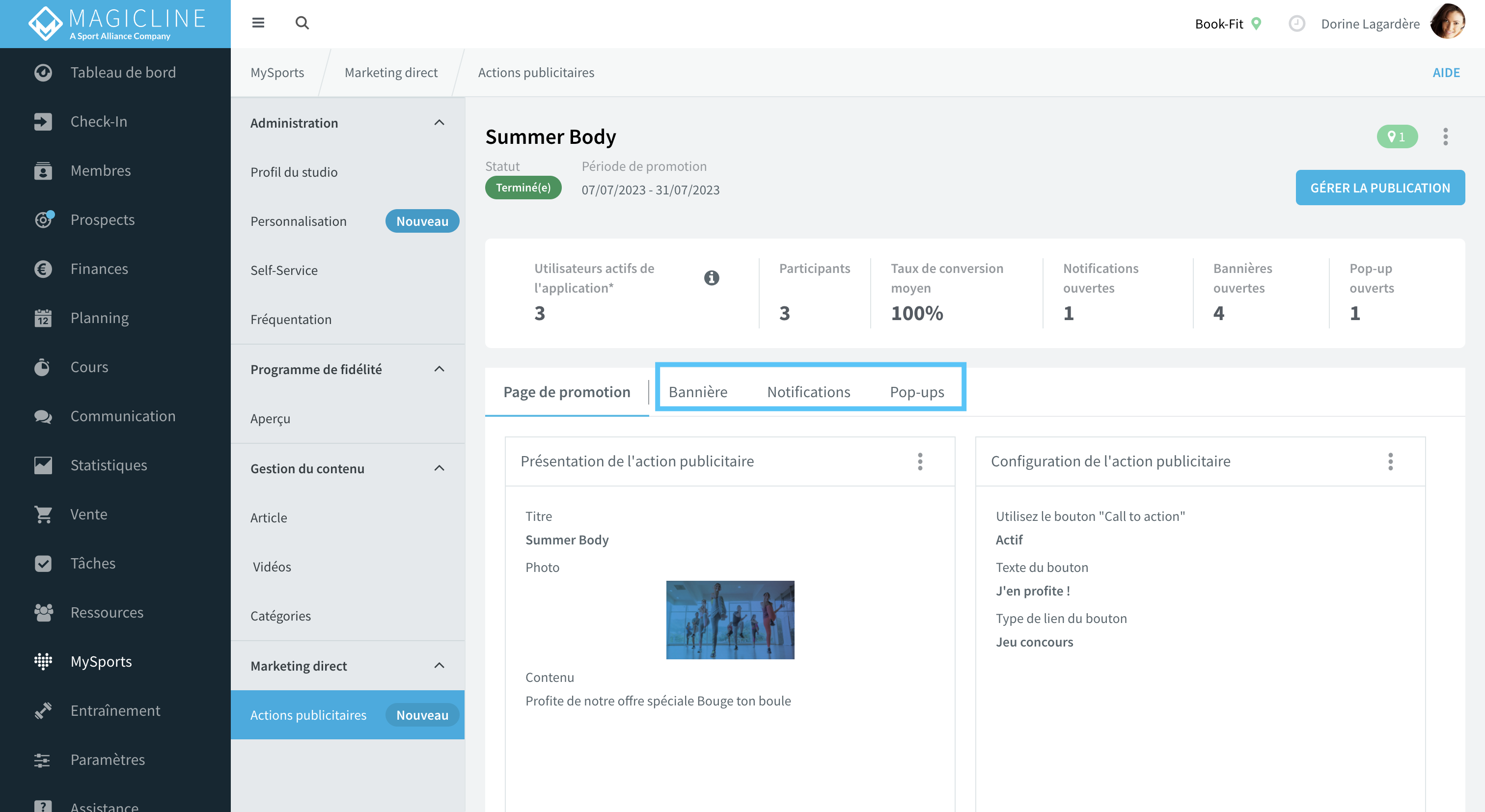Select the Page de promotion tab
1485x812 pixels.
[x=567, y=392]
